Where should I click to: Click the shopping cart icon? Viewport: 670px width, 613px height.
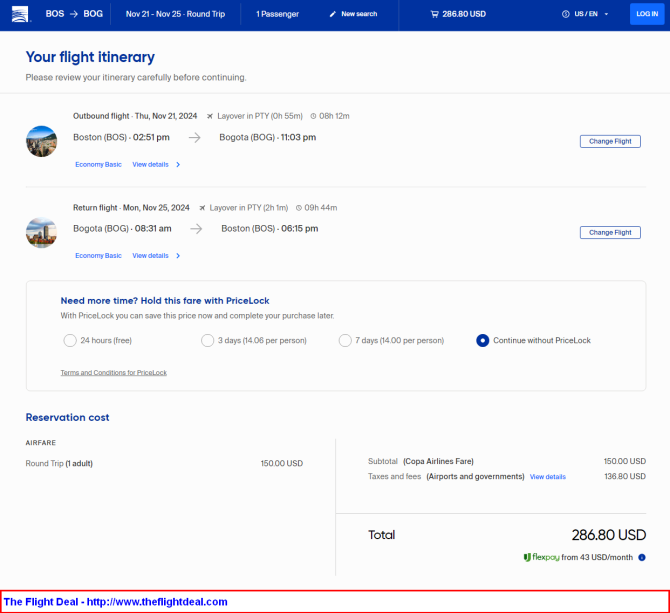pos(434,14)
